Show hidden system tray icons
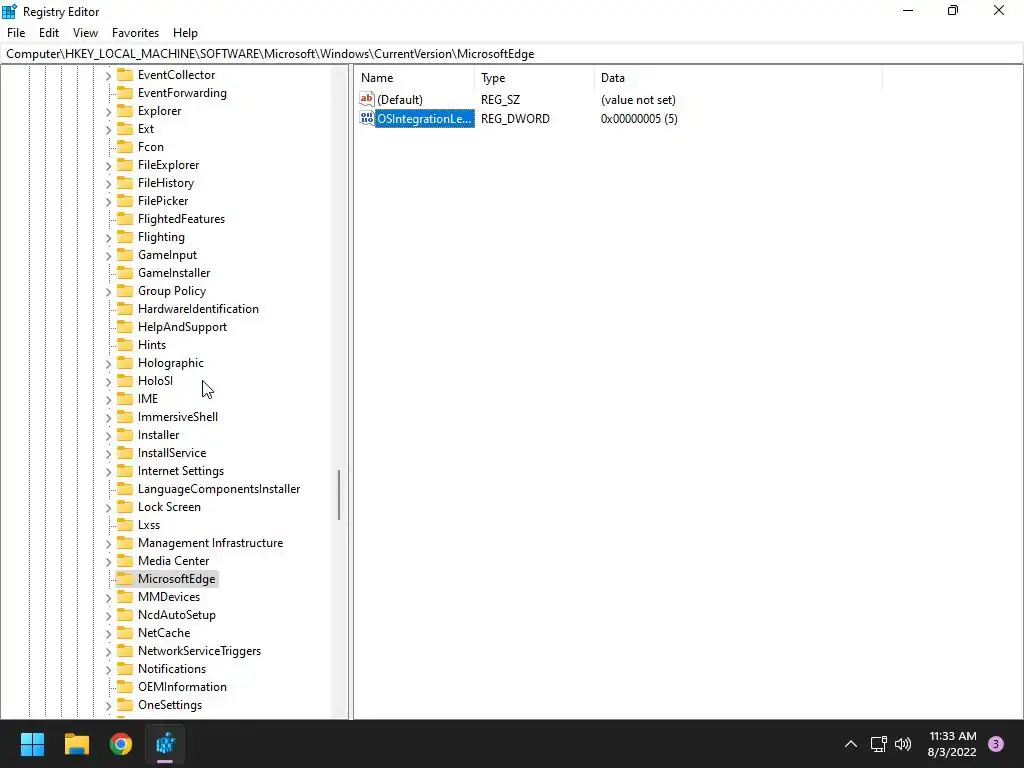This screenshot has height=768, width=1024. pyautogui.click(x=850, y=744)
